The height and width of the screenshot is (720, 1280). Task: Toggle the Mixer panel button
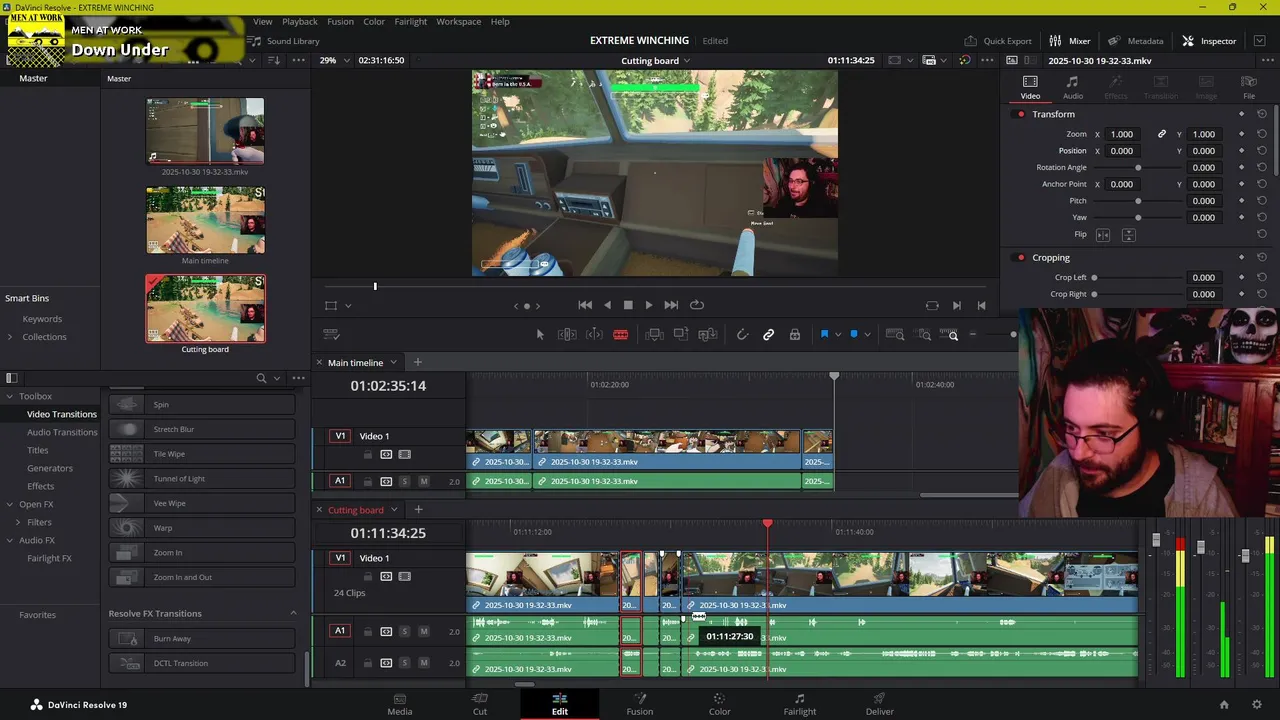(x=1070, y=41)
